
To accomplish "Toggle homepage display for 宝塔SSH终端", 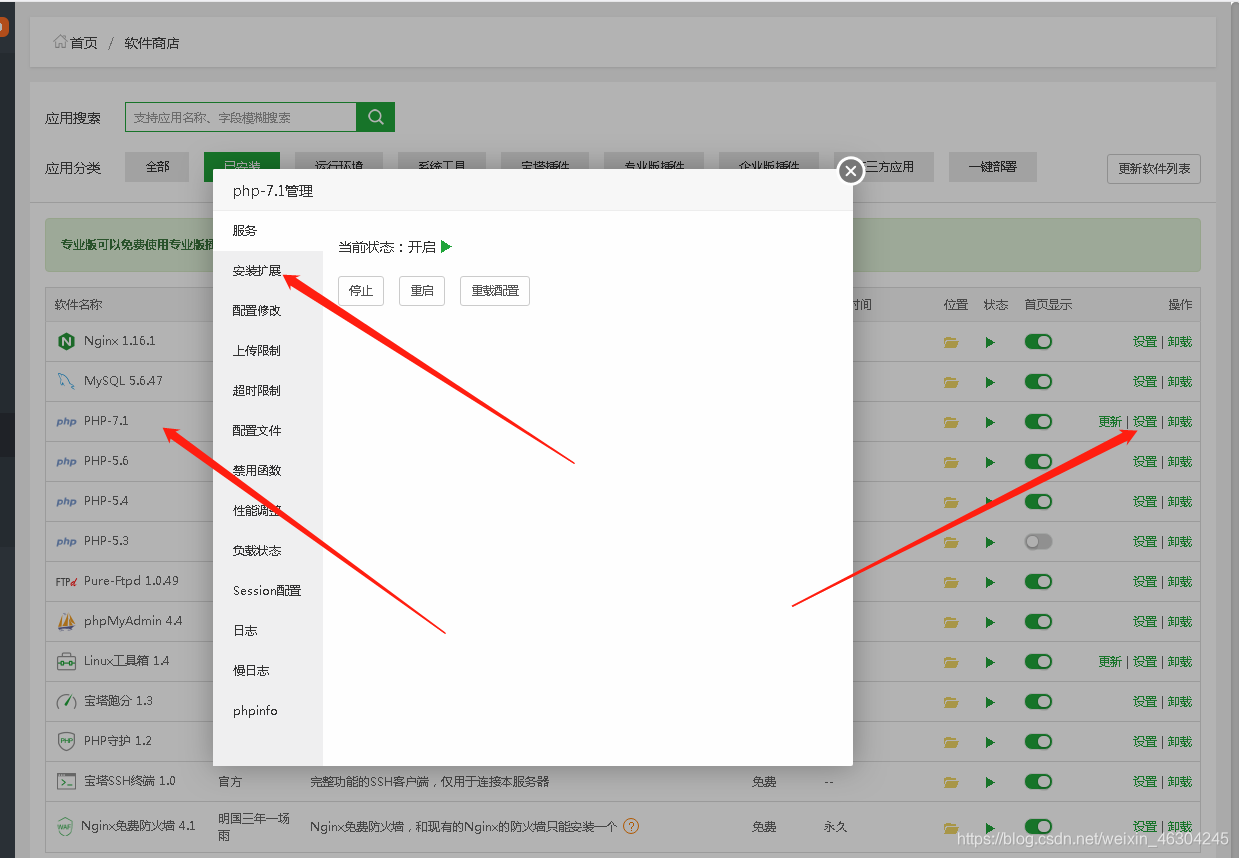I will [1038, 782].
